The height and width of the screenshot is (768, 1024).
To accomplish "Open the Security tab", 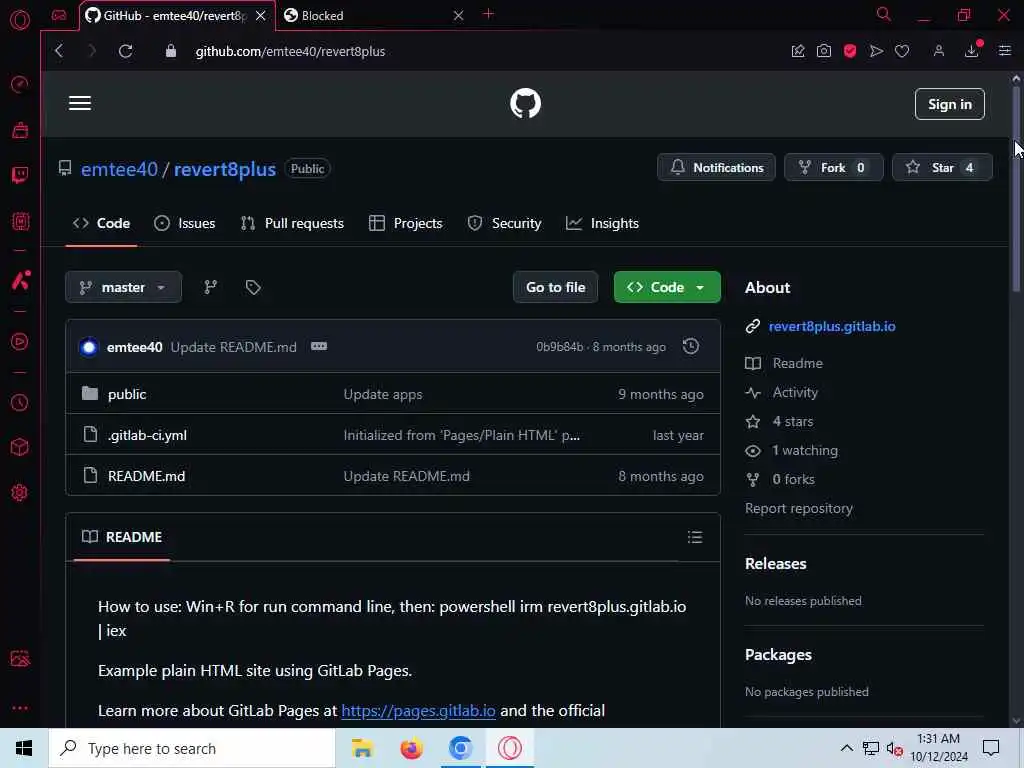I will click(504, 223).
